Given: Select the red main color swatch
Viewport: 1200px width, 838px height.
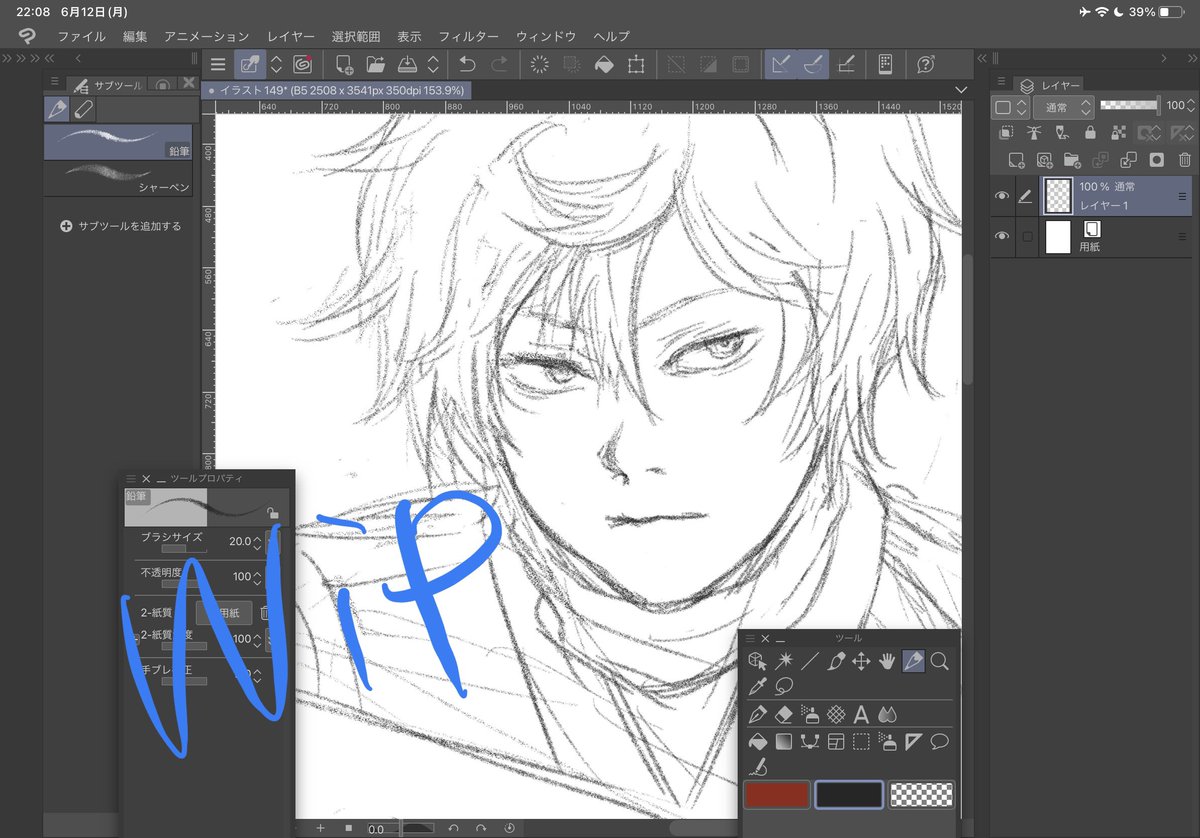Looking at the screenshot, I should pyautogui.click(x=777, y=795).
